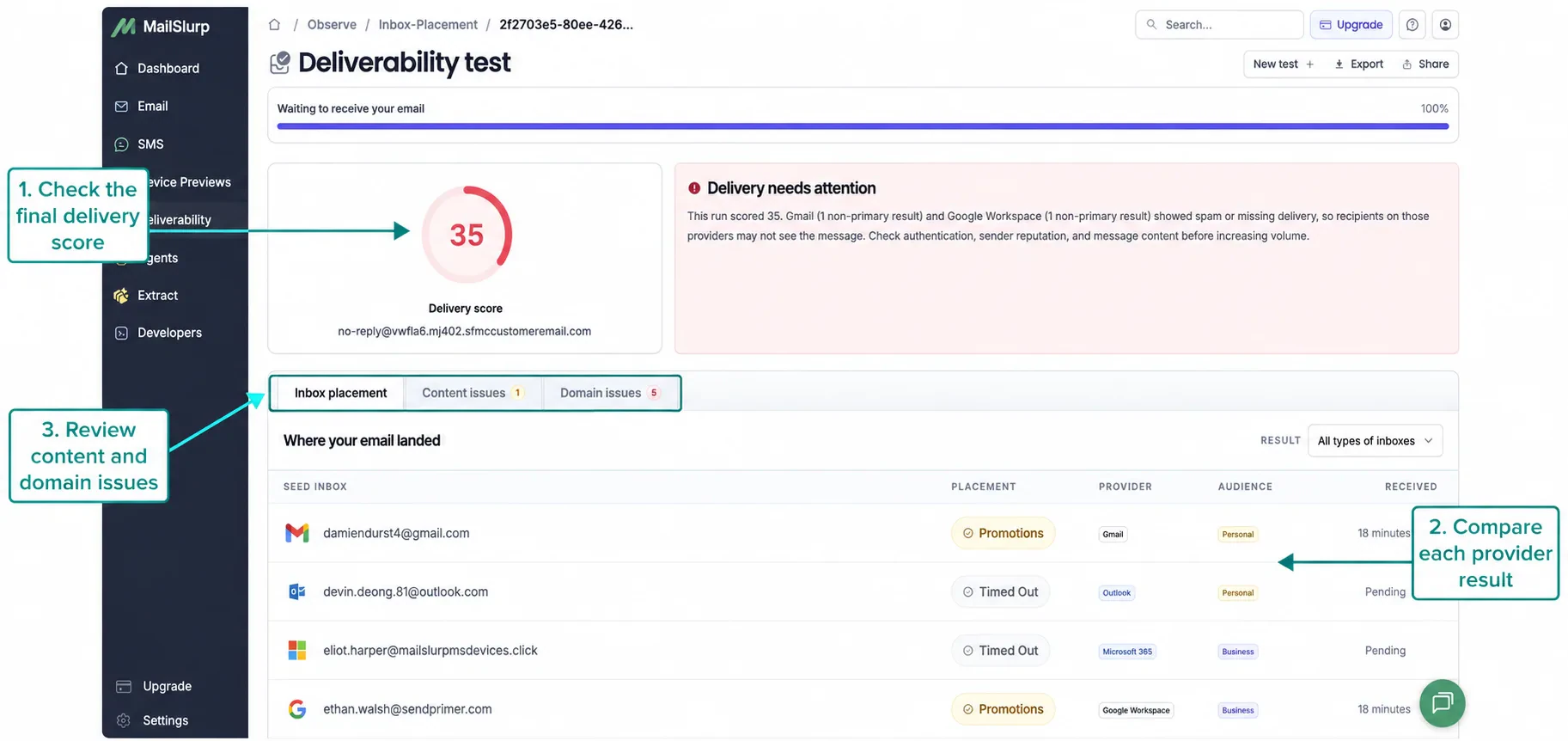Viewport: 1568px width, 741px height.
Task: Click seed inbox eliot.harper@mailslurpmsdevices.click
Action: [x=430, y=651]
